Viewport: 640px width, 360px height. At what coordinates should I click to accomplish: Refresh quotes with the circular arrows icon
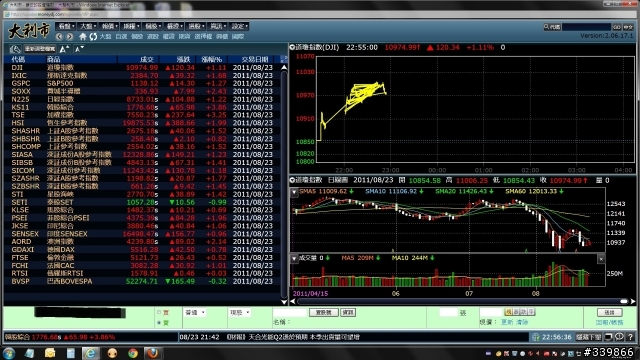coord(93,36)
